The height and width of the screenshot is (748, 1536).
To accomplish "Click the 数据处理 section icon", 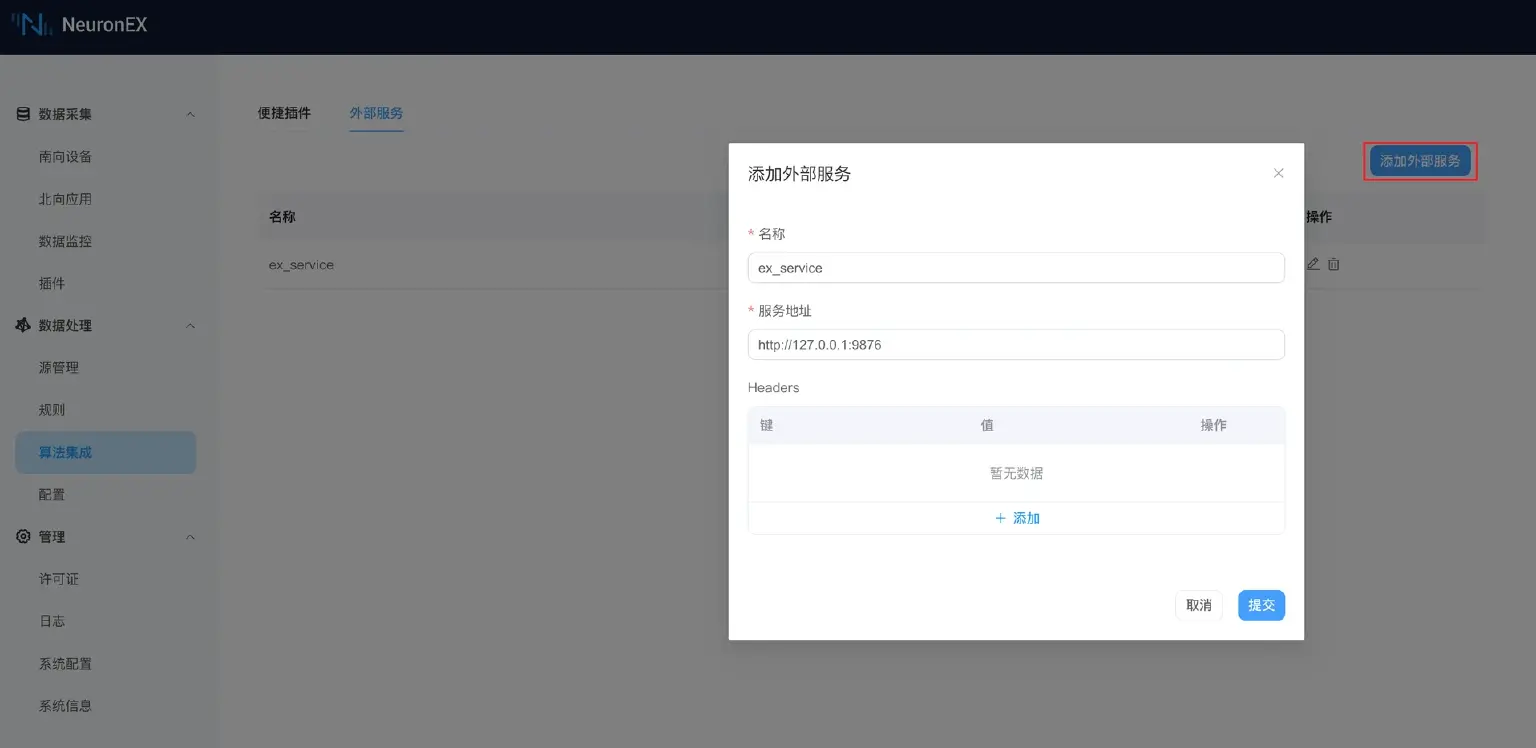I will click(x=23, y=325).
